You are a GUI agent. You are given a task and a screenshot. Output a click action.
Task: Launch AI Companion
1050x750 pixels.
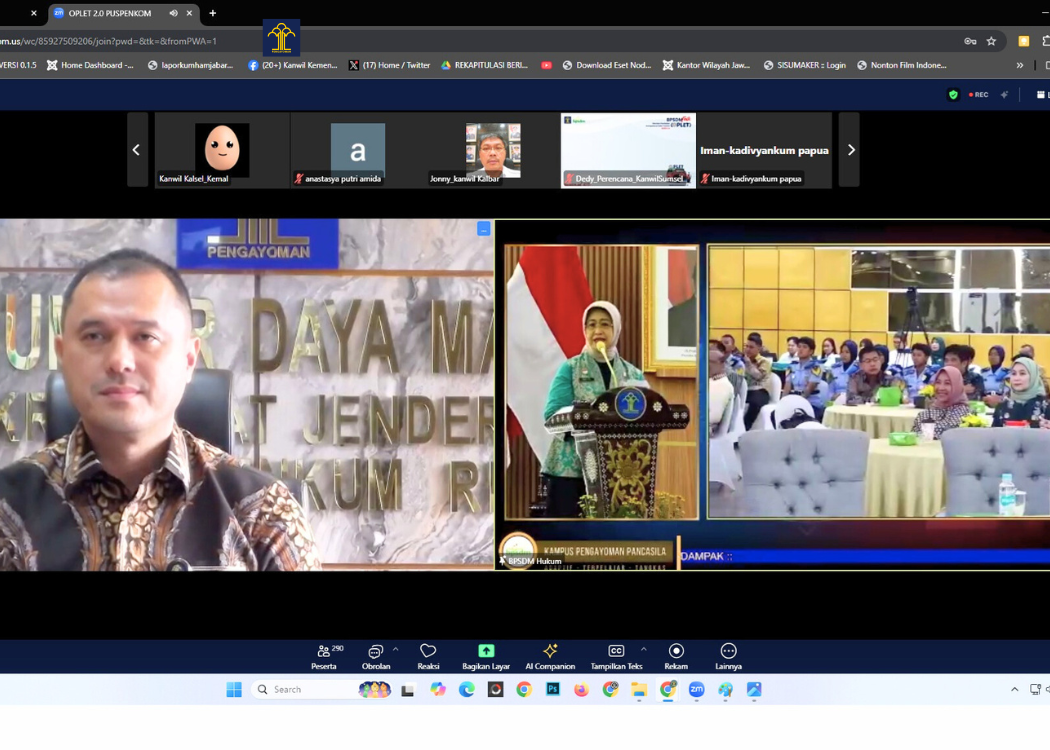point(550,656)
